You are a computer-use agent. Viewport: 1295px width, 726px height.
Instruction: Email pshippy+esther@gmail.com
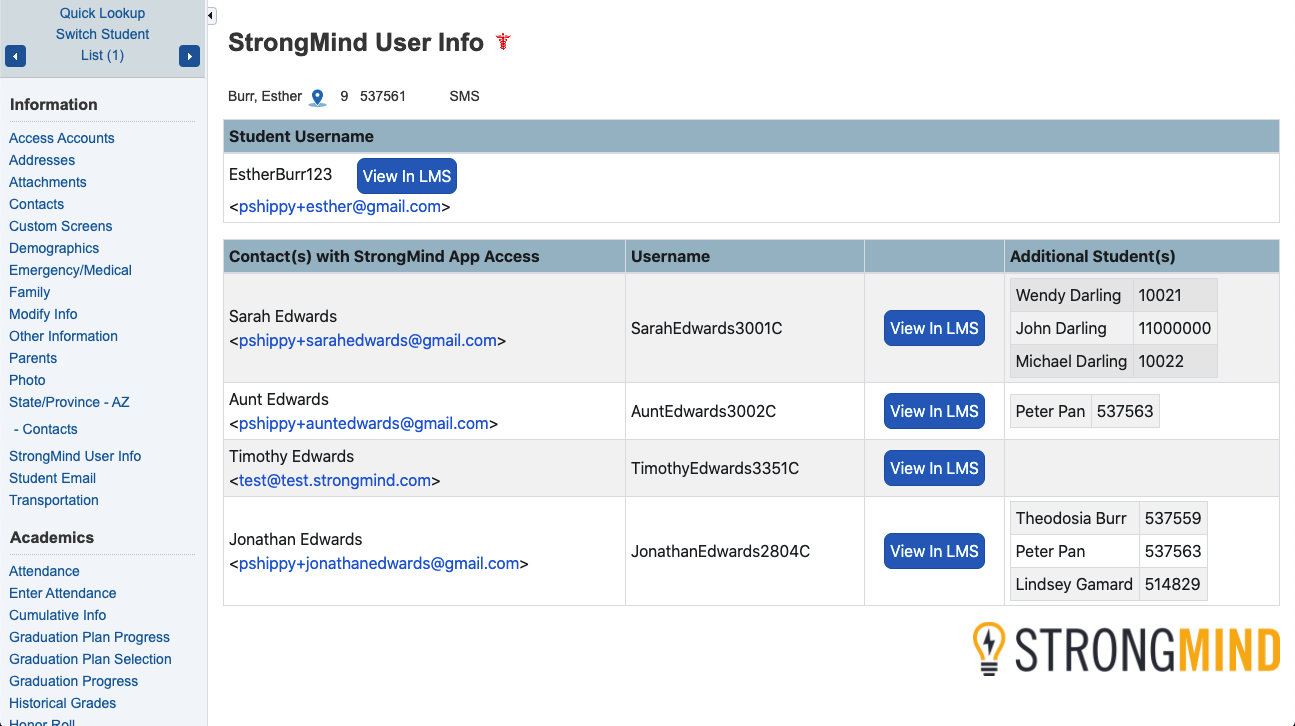(340, 207)
